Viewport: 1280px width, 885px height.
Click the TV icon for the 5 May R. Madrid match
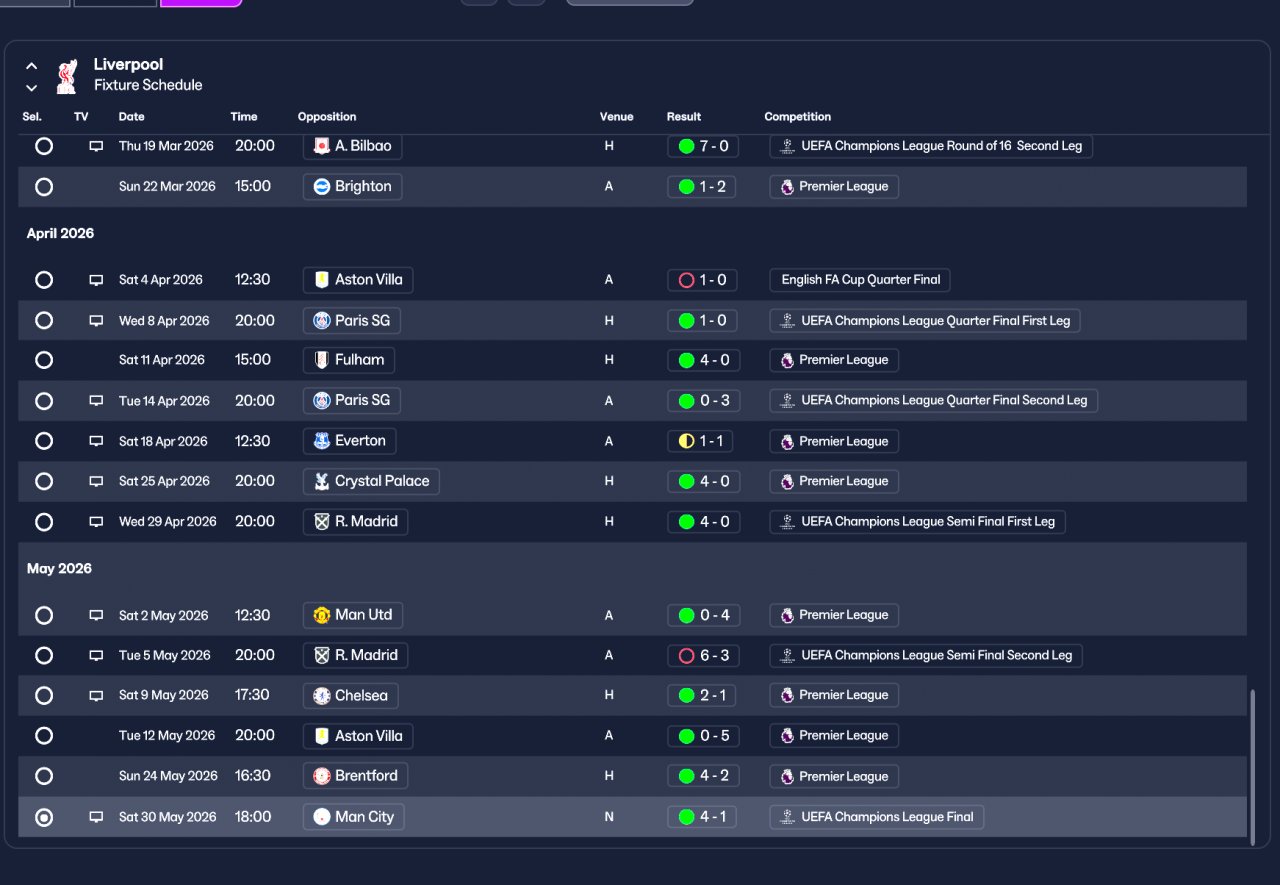(x=96, y=656)
